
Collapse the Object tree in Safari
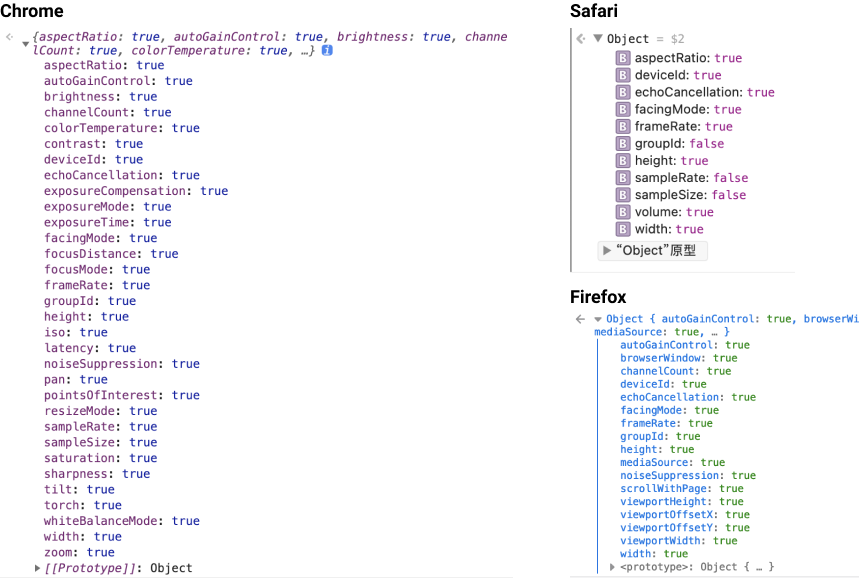pyautogui.click(x=598, y=38)
